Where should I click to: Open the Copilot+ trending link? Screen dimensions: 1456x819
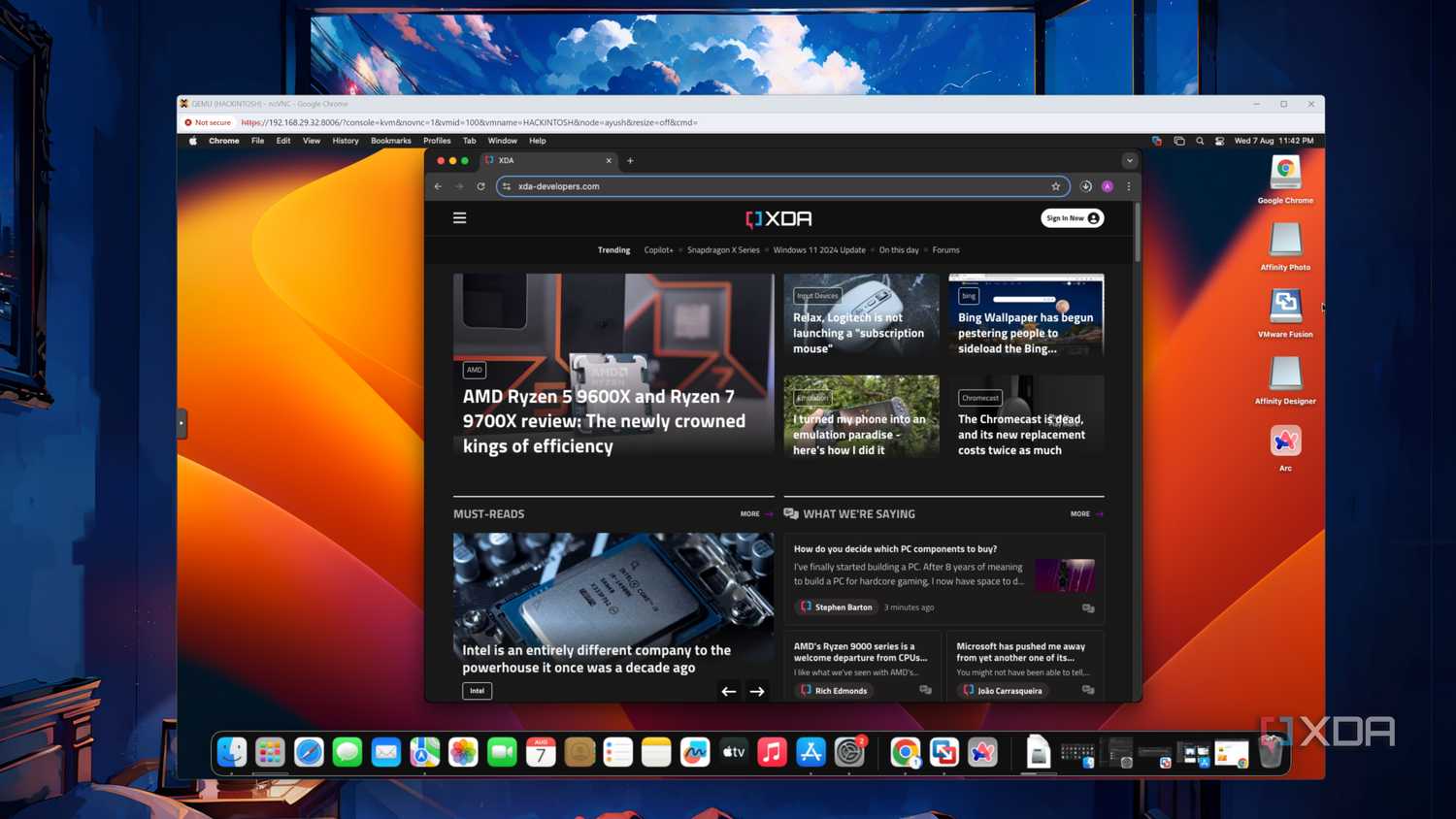pyautogui.click(x=658, y=250)
